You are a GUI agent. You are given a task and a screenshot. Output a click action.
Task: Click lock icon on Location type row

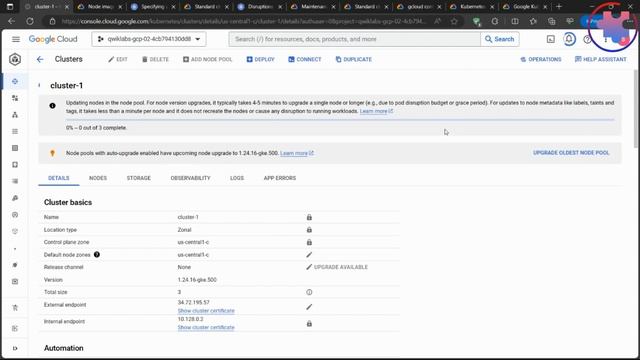309,230
